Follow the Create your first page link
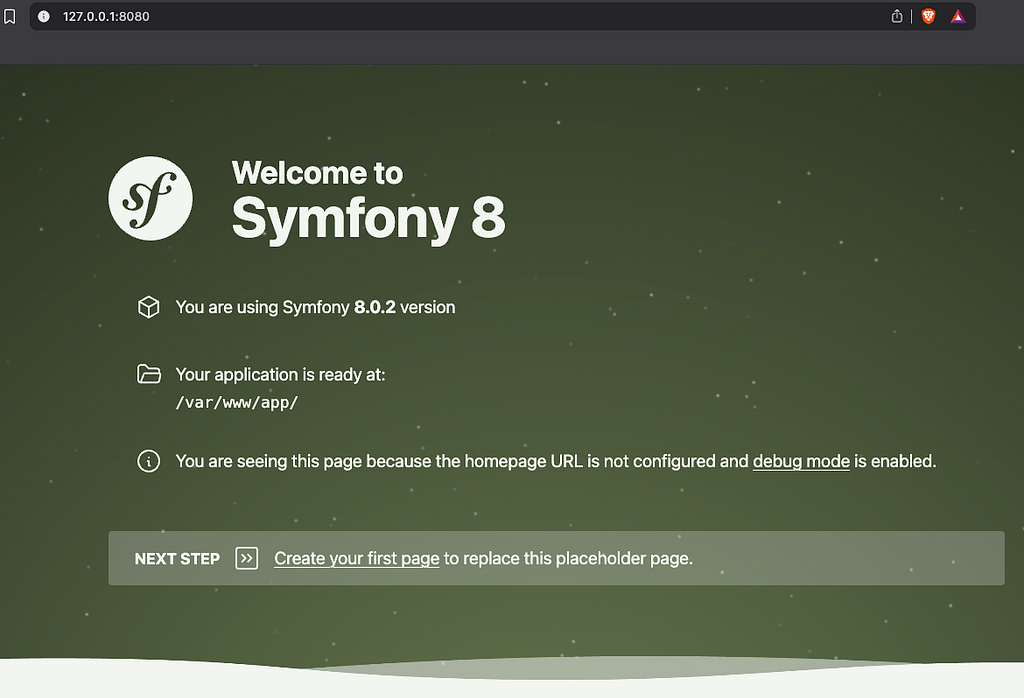 (357, 559)
